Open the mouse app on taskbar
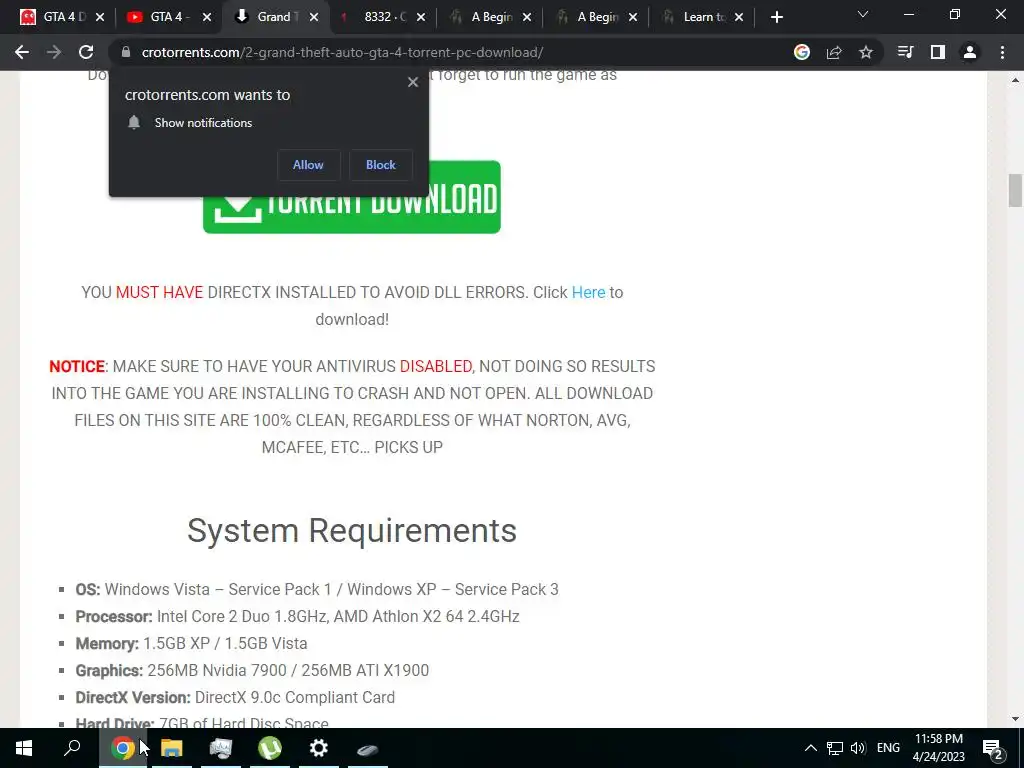This screenshot has height=768, width=1024. click(368, 748)
